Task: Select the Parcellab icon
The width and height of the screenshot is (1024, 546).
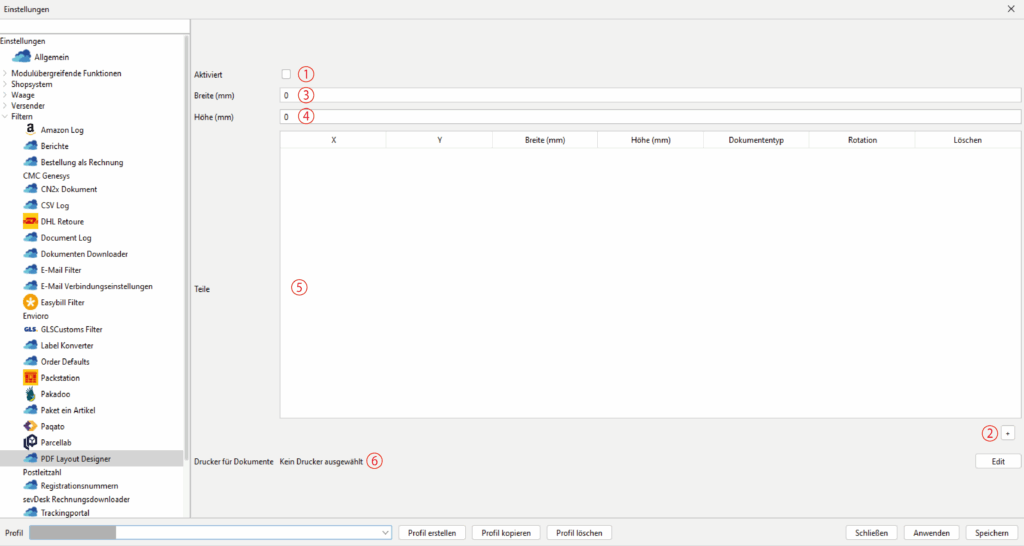Action: click(x=30, y=442)
